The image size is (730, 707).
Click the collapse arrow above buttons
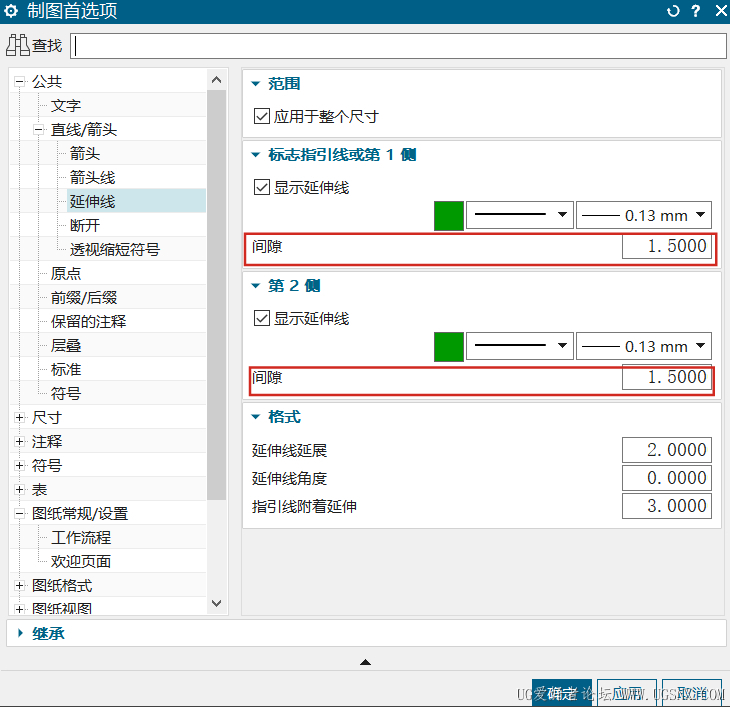click(x=365, y=662)
